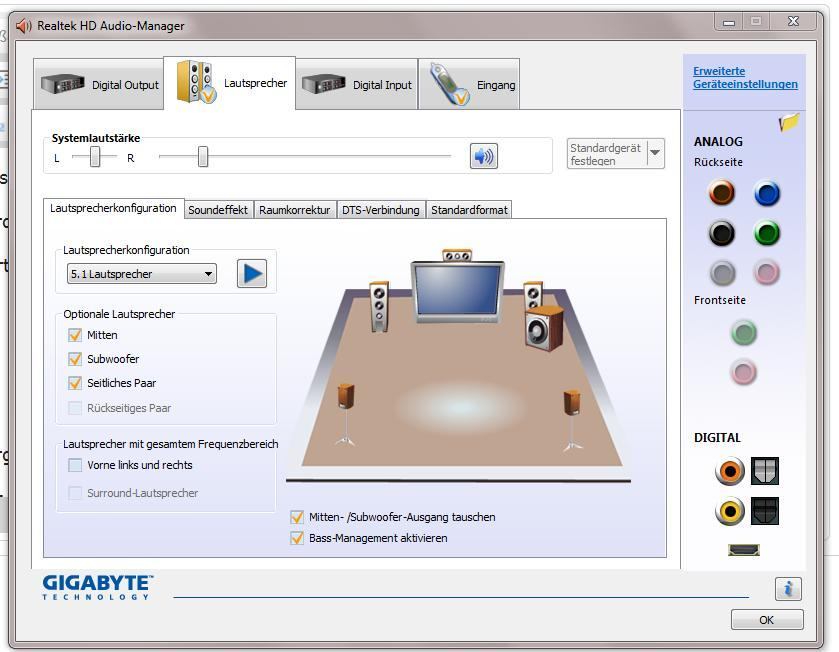This screenshot has width=839, height=652.
Task: Open the Standardformat tab
Action: coord(469,210)
